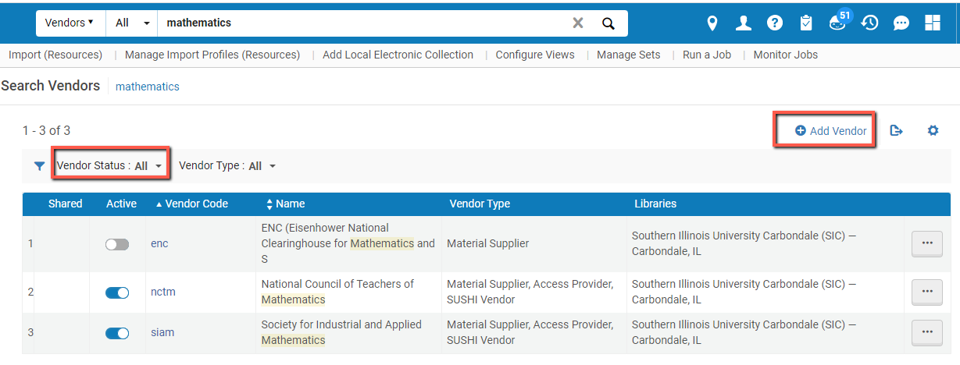This screenshot has height=365, width=960.
Task: Click the Active column header
Action: coord(121,204)
